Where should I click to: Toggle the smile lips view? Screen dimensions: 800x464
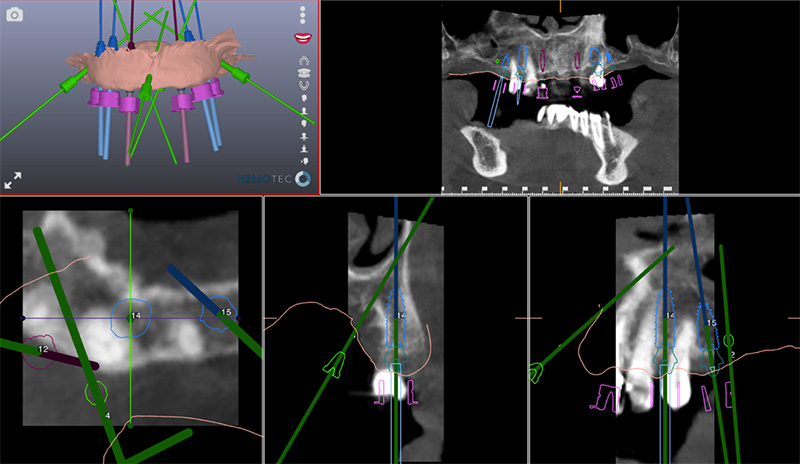pos(302,38)
